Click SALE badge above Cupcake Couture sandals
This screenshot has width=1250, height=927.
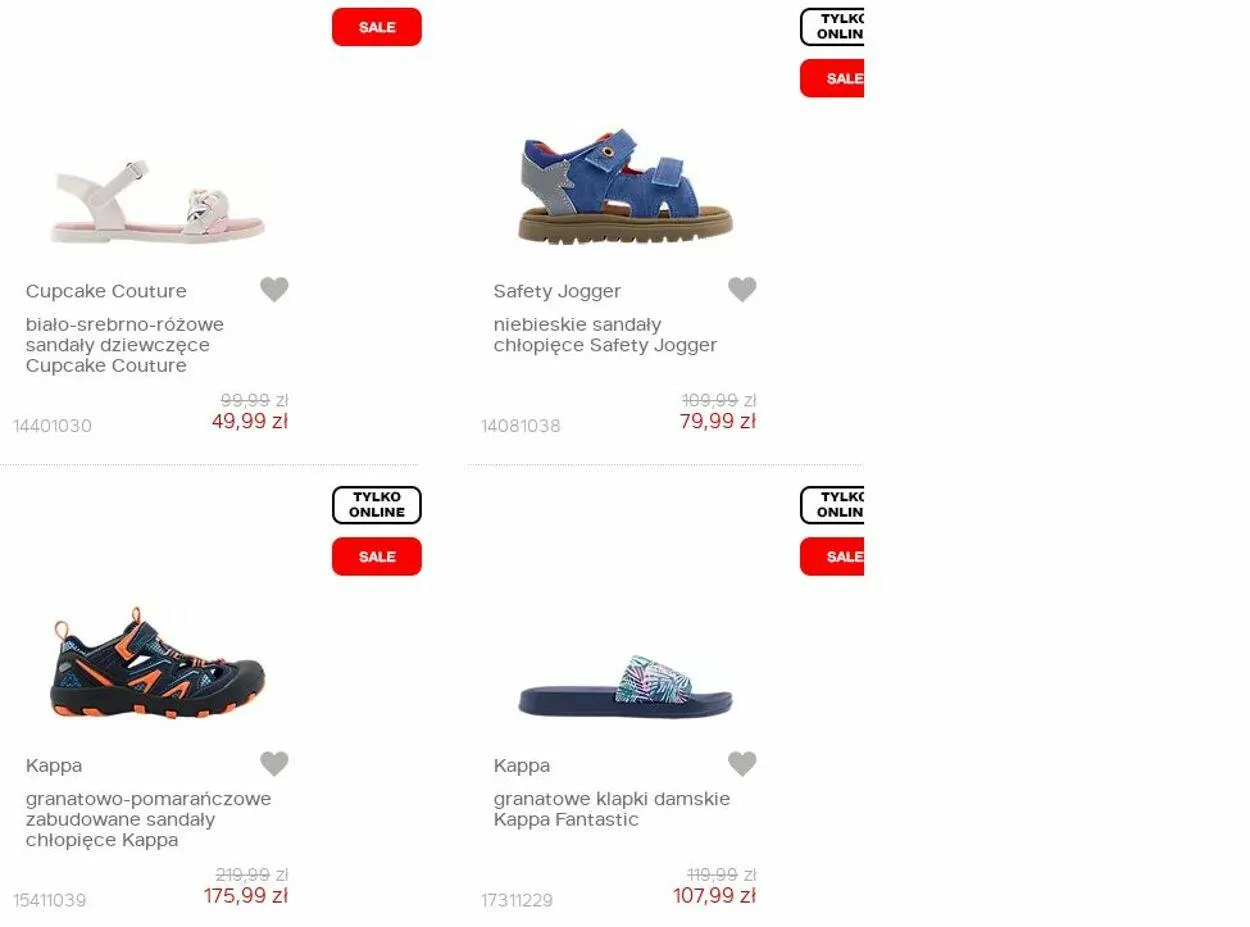[x=377, y=27]
